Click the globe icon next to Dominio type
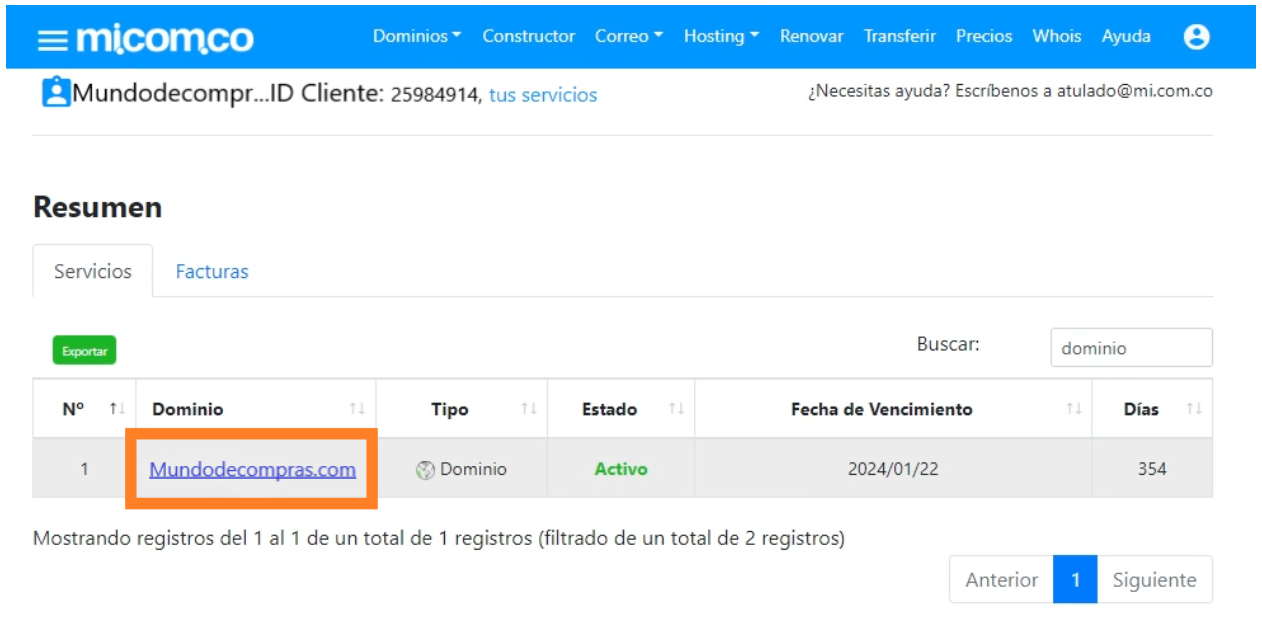The width and height of the screenshot is (1262, 617). pyautogui.click(x=425, y=470)
